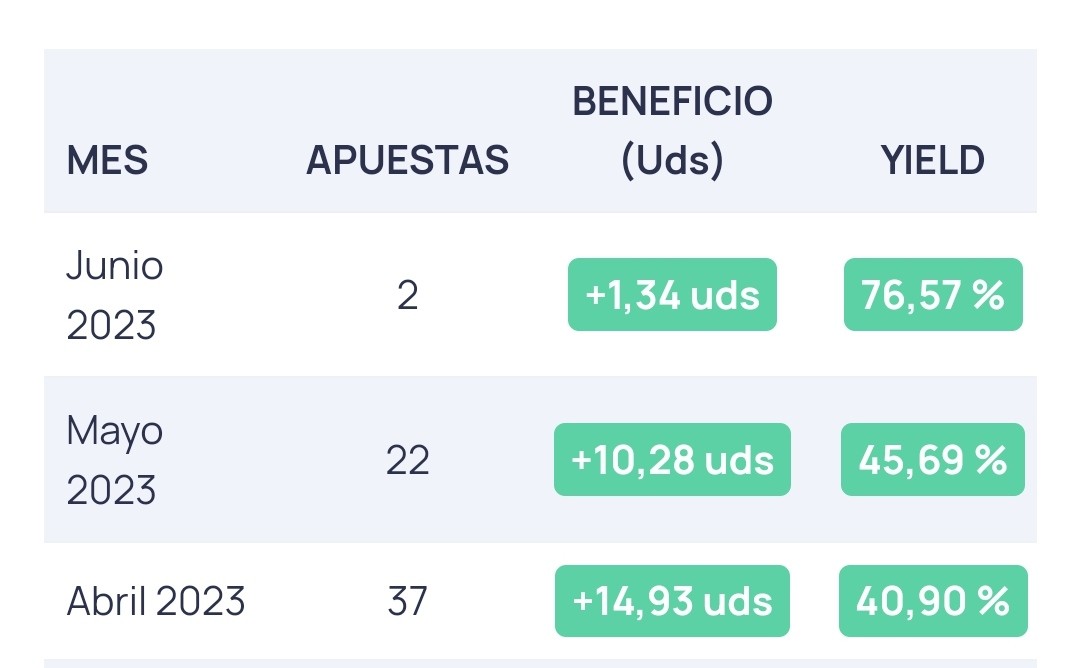Click the 76,57 % yield badge
Viewport: 1080px width, 668px height.
(x=933, y=295)
